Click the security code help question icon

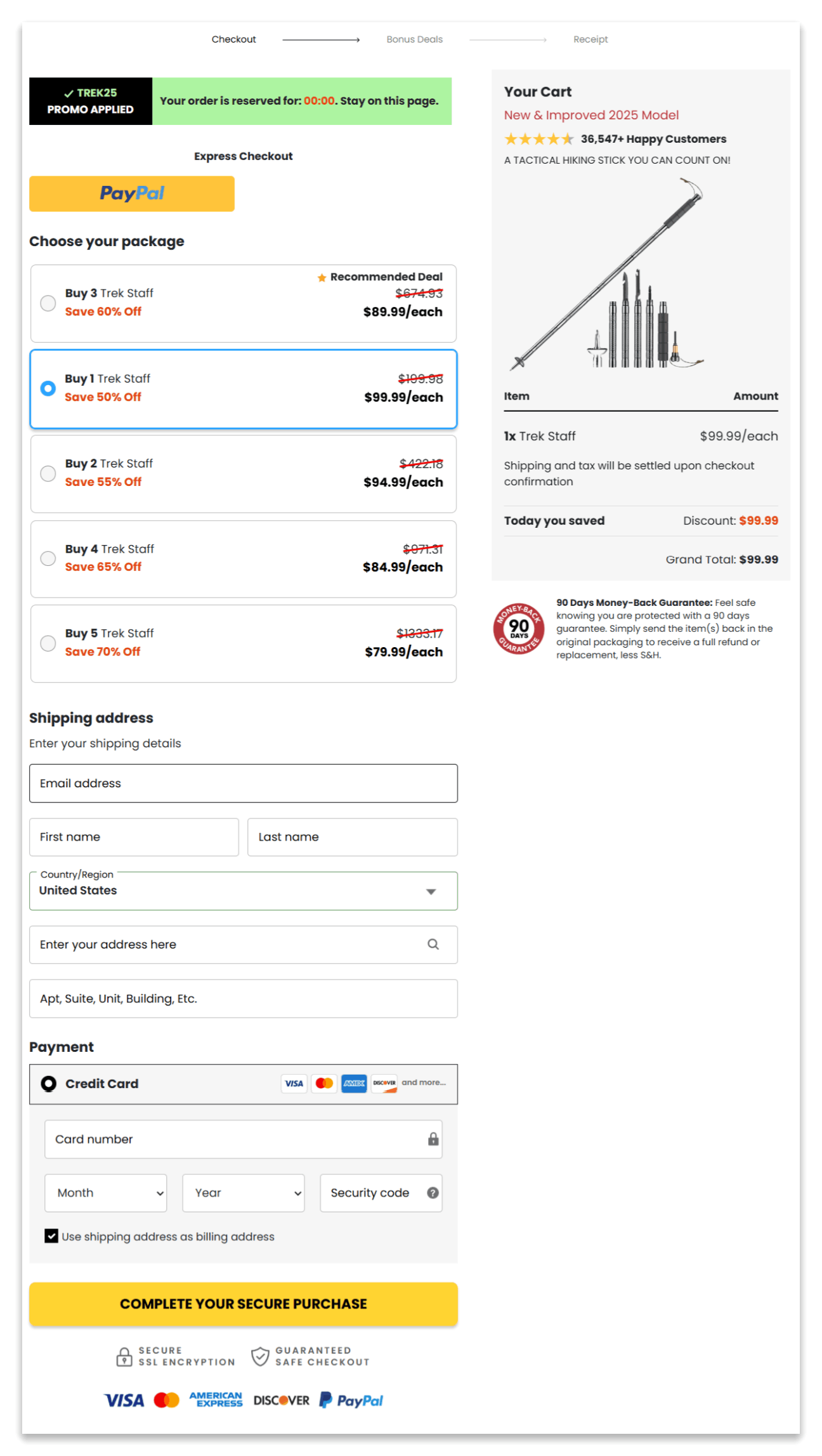click(433, 1193)
